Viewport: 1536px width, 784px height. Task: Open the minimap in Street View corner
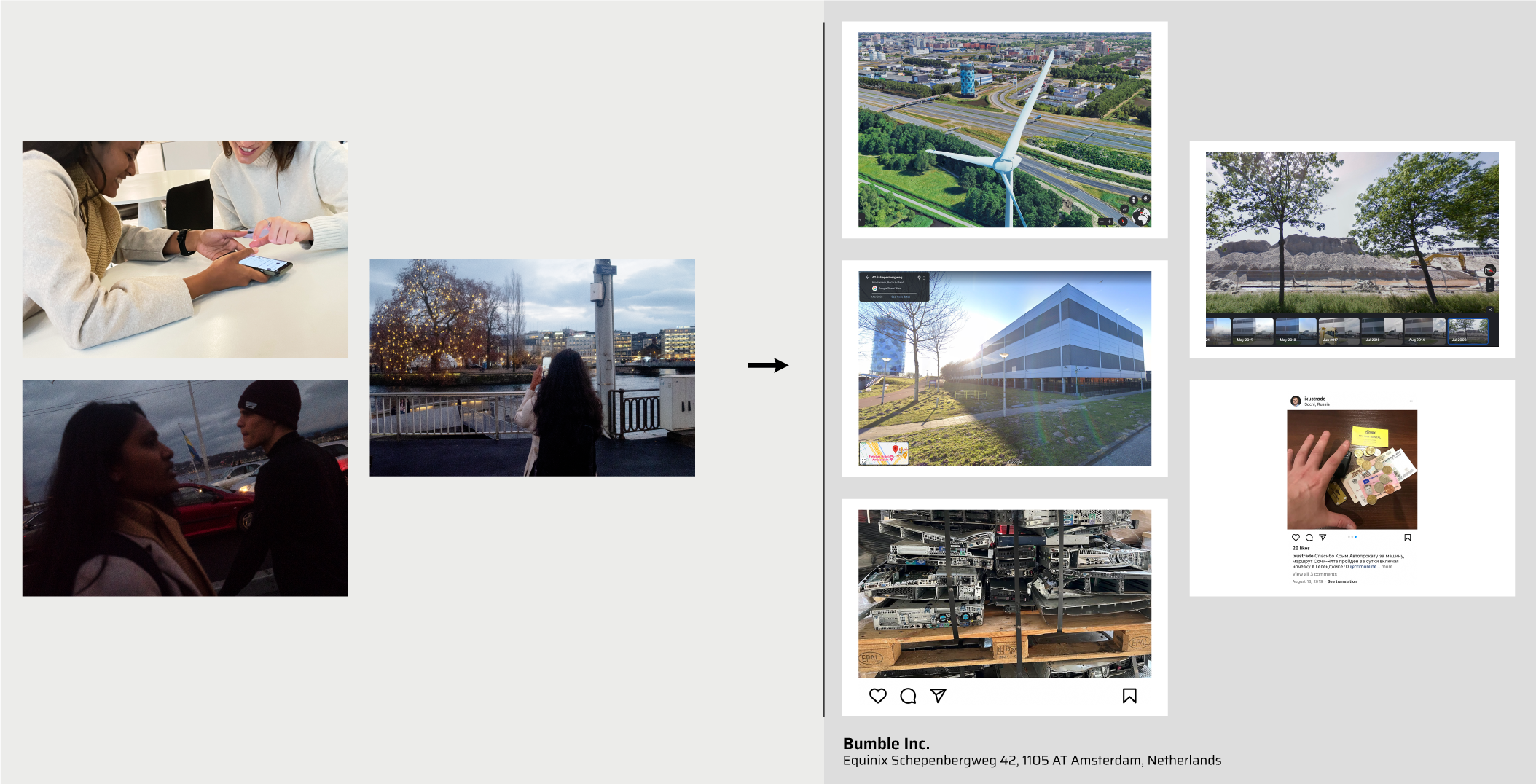(884, 454)
